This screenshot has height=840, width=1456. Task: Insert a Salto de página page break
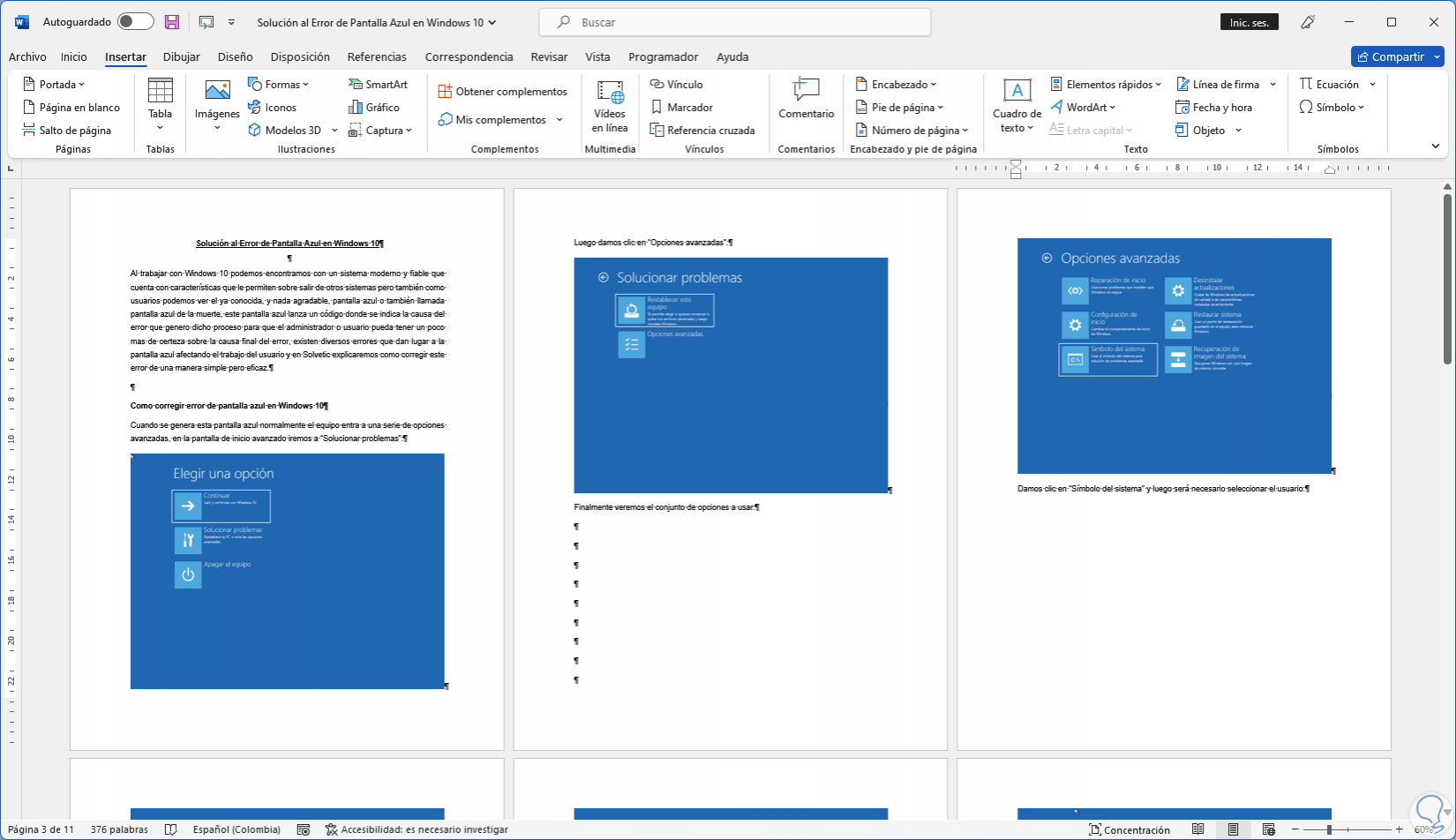(x=67, y=131)
